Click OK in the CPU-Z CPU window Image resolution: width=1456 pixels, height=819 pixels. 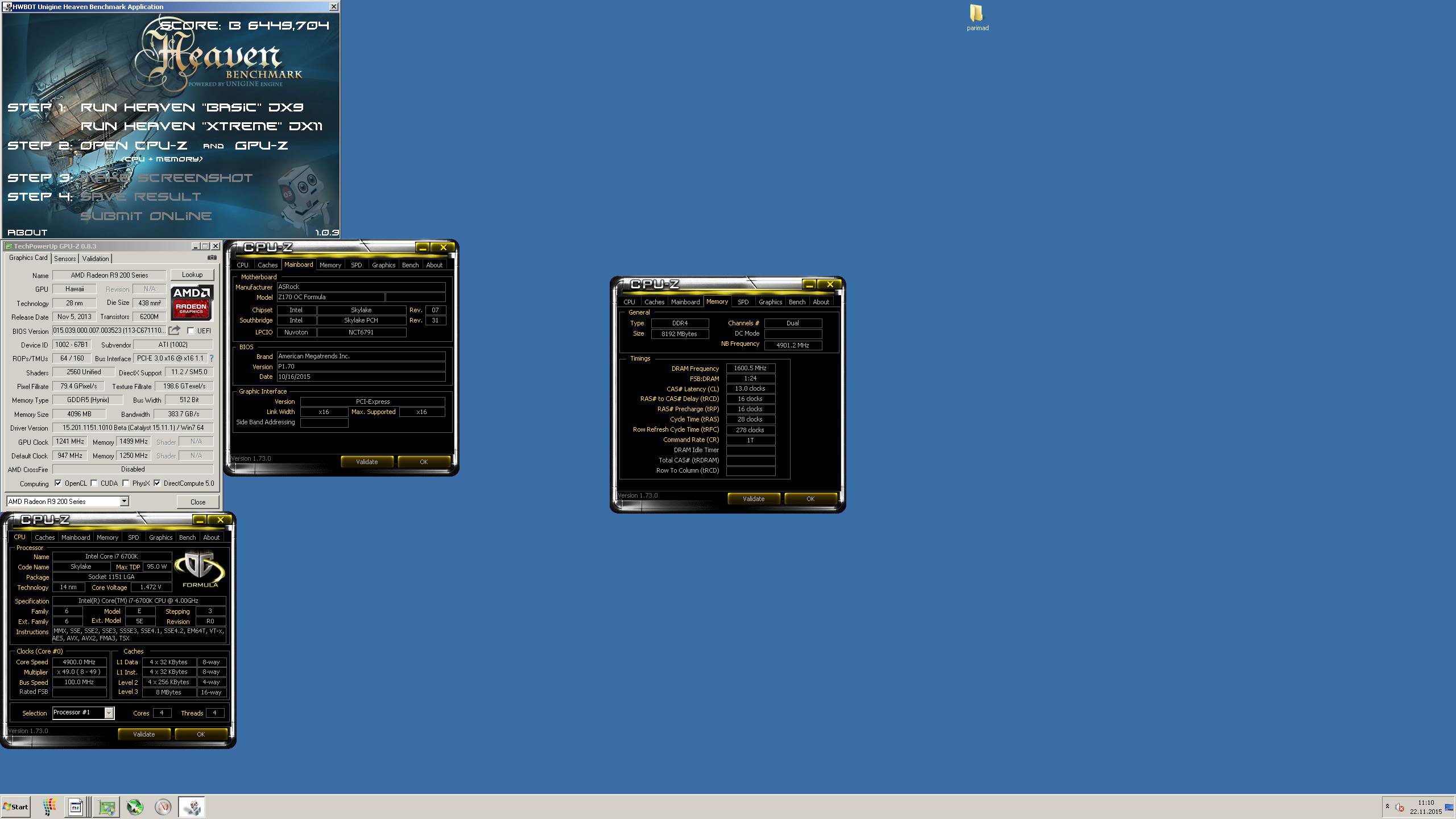point(201,734)
